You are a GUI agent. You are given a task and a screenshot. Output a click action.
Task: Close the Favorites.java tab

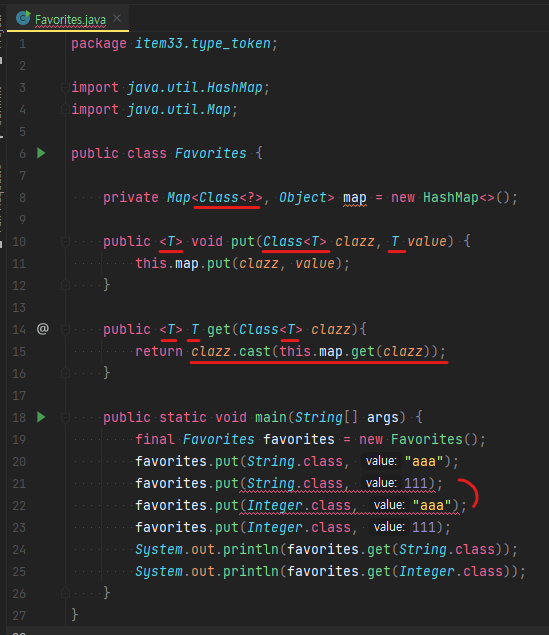[x=117, y=18]
